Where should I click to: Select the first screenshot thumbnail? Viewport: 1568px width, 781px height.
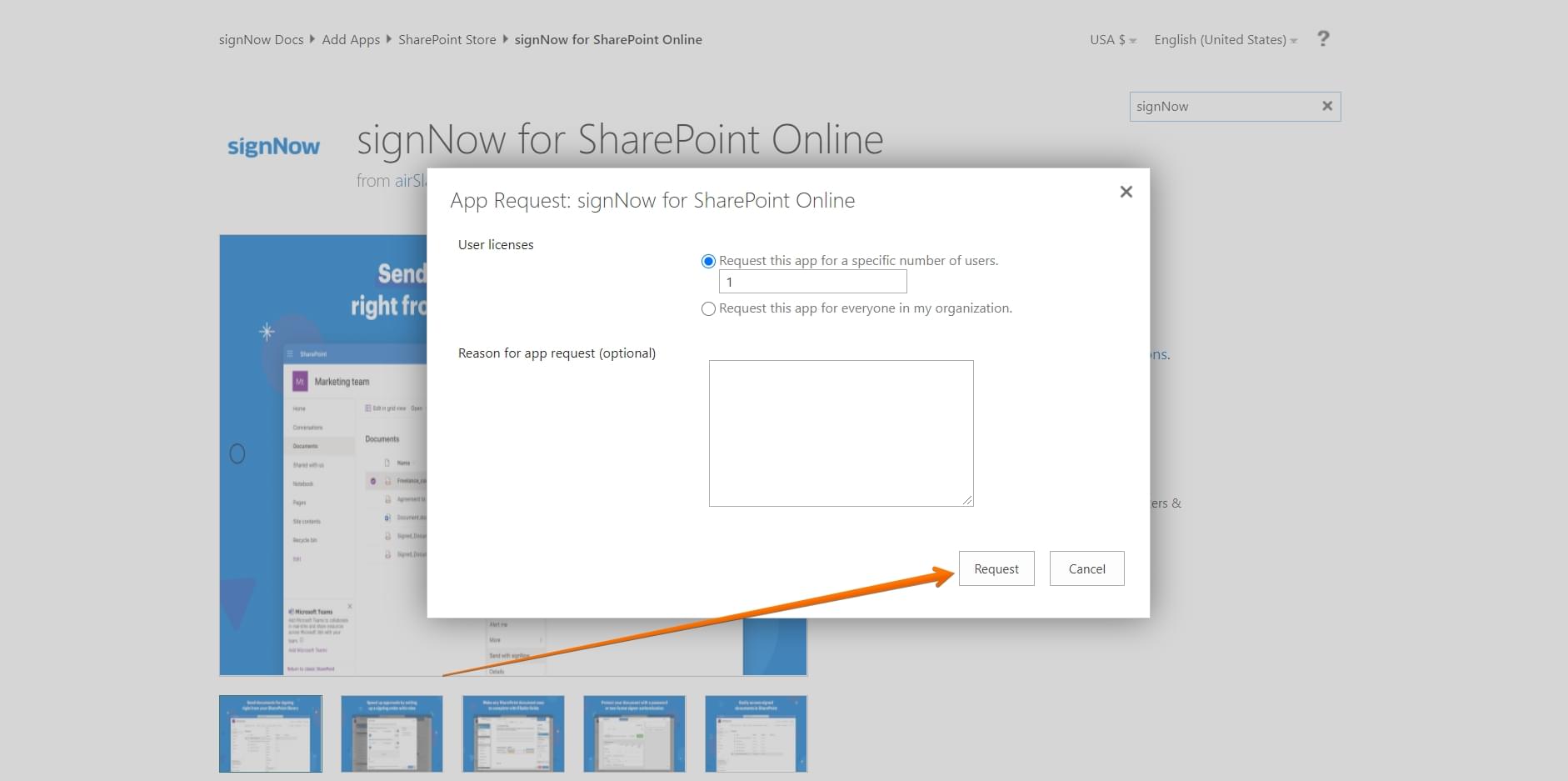pyautogui.click(x=271, y=733)
